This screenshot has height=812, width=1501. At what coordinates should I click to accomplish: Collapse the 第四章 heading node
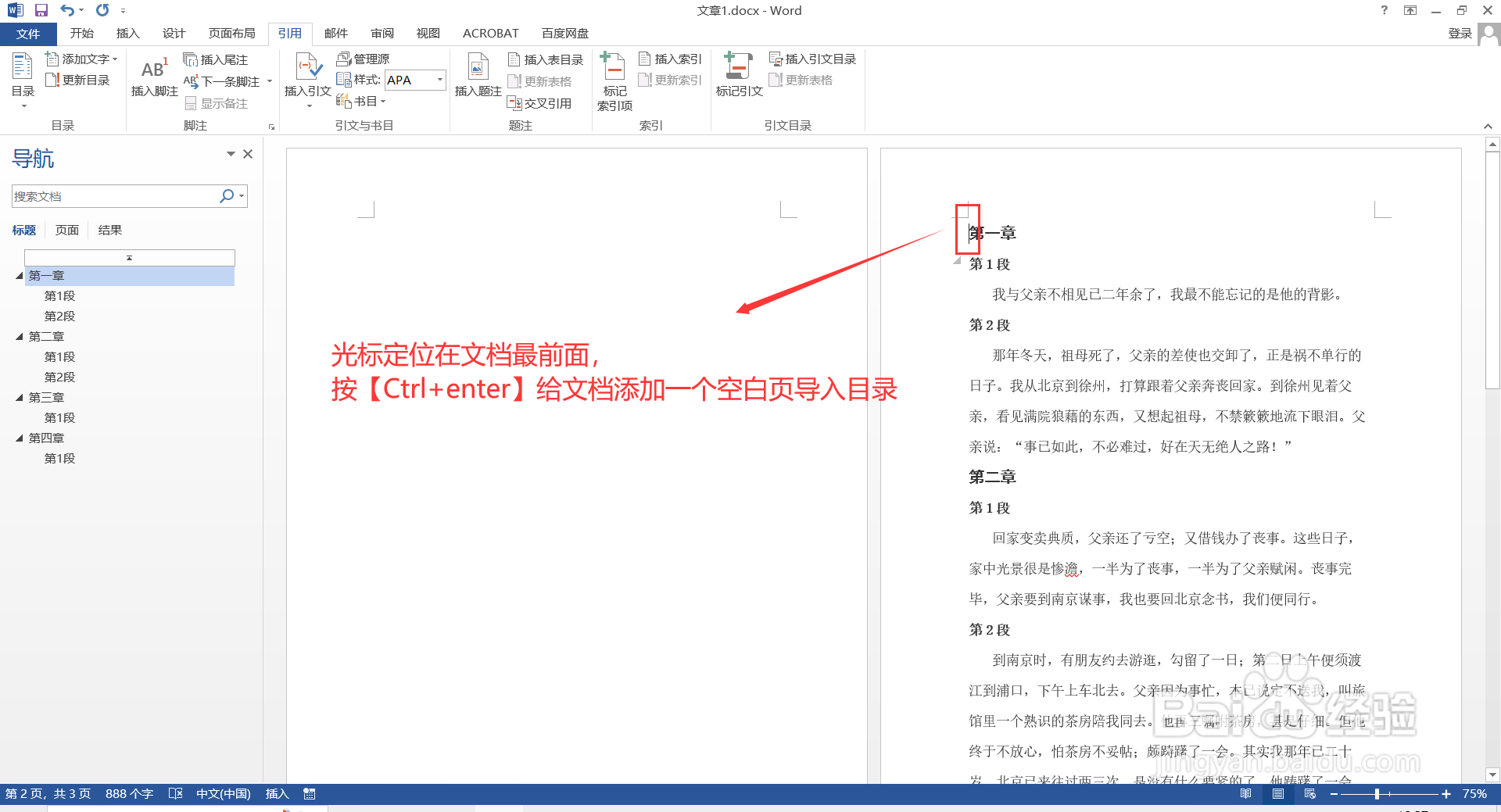tap(20, 438)
